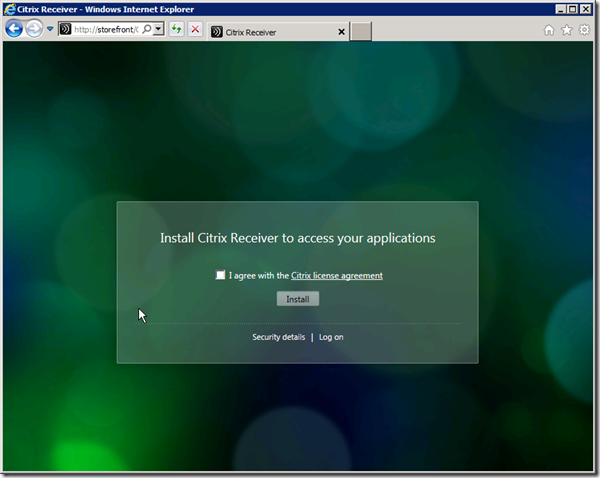Open the Tools gear icon
Screen dimensions: 600x478
[584, 30]
